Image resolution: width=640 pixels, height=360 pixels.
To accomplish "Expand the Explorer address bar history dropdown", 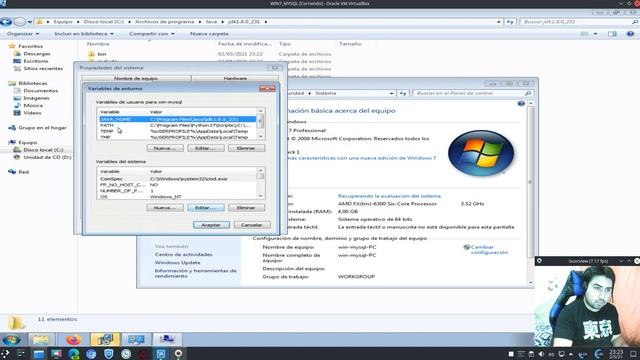I will click(x=499, y=22).
